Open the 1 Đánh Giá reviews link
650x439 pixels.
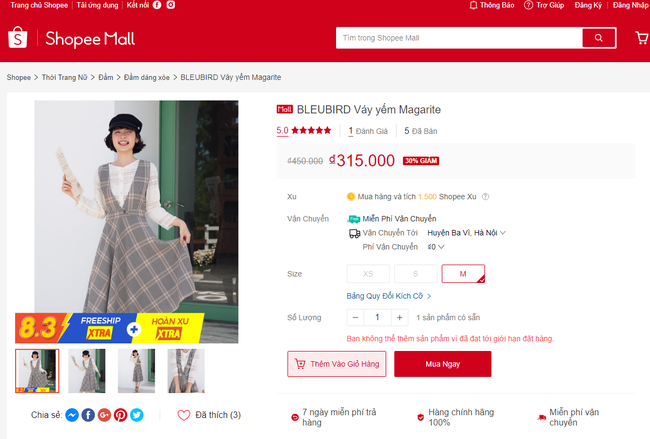(368, 131)
